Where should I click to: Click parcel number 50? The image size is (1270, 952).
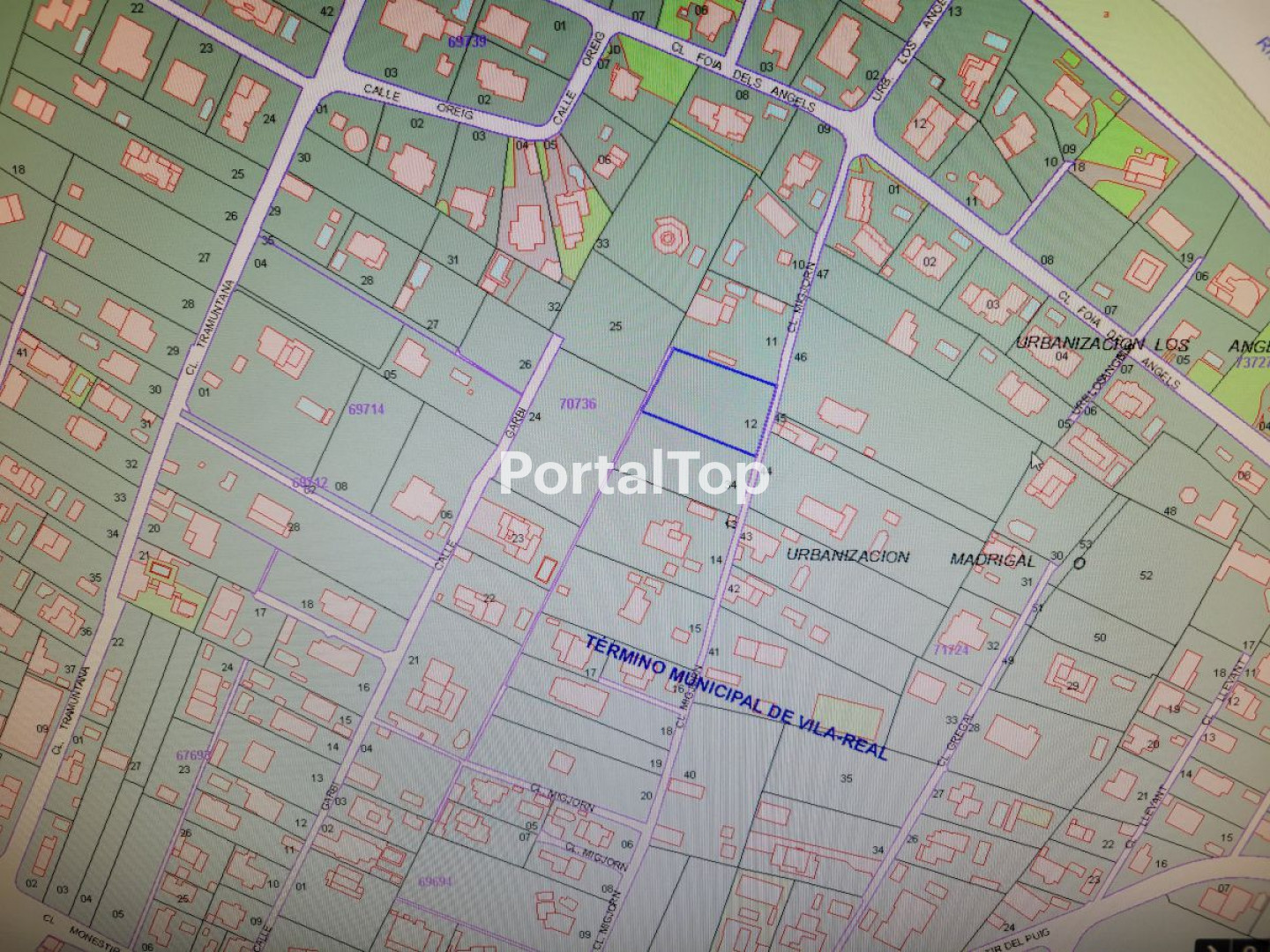(x=1099, y=637)
